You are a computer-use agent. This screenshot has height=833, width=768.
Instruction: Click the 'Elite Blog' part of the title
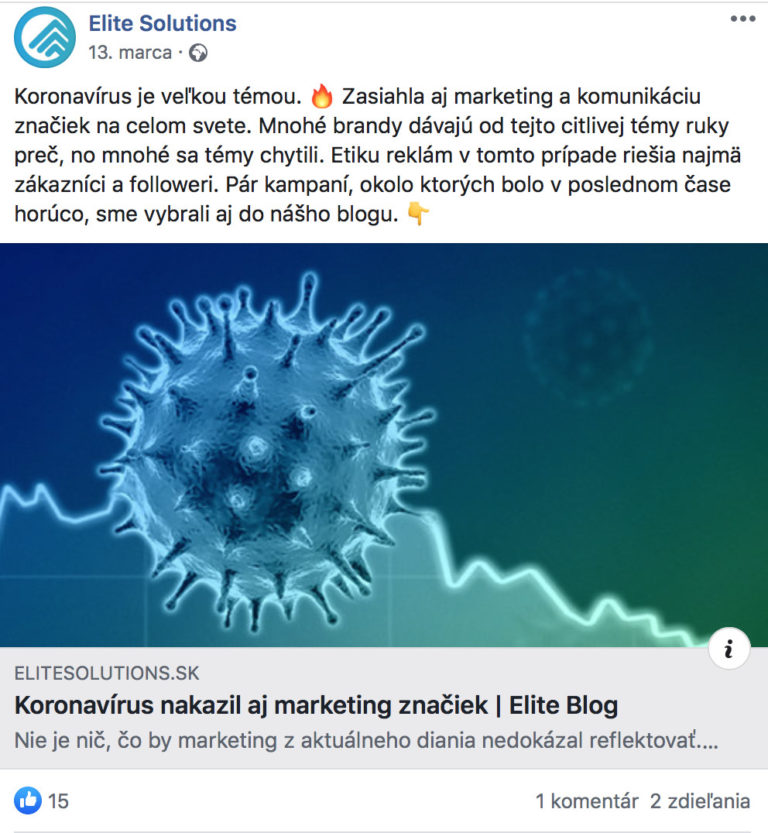coord(564,706)
